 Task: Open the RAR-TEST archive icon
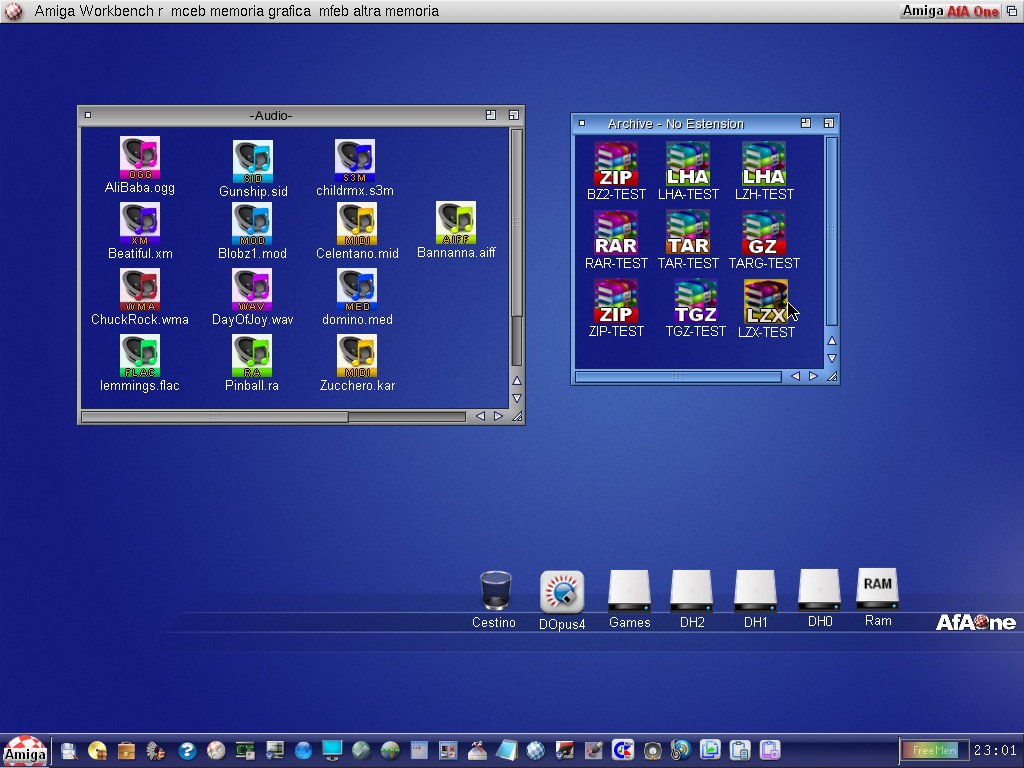616,233
